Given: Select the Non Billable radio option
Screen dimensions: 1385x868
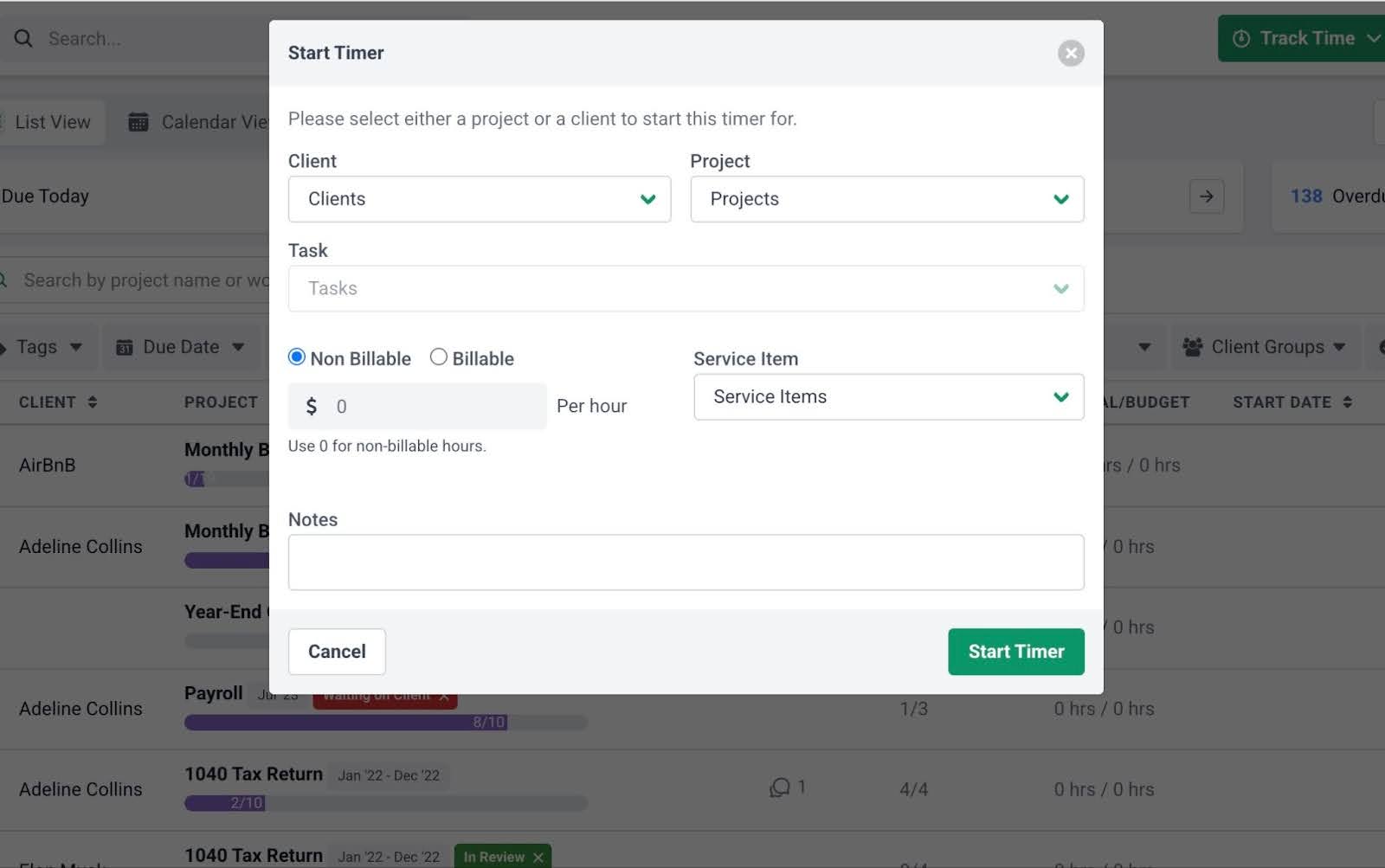Looking at the screenshot, I should coord(297,357).
